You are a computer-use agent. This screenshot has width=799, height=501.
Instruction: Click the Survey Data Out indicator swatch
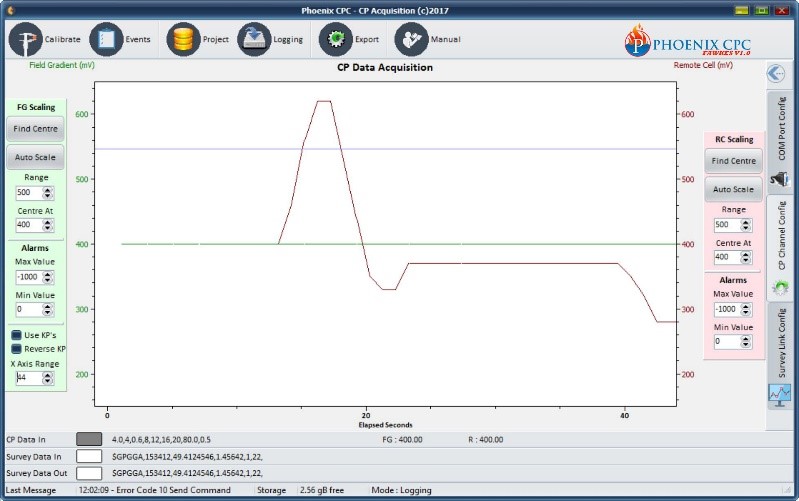point(90,472)
